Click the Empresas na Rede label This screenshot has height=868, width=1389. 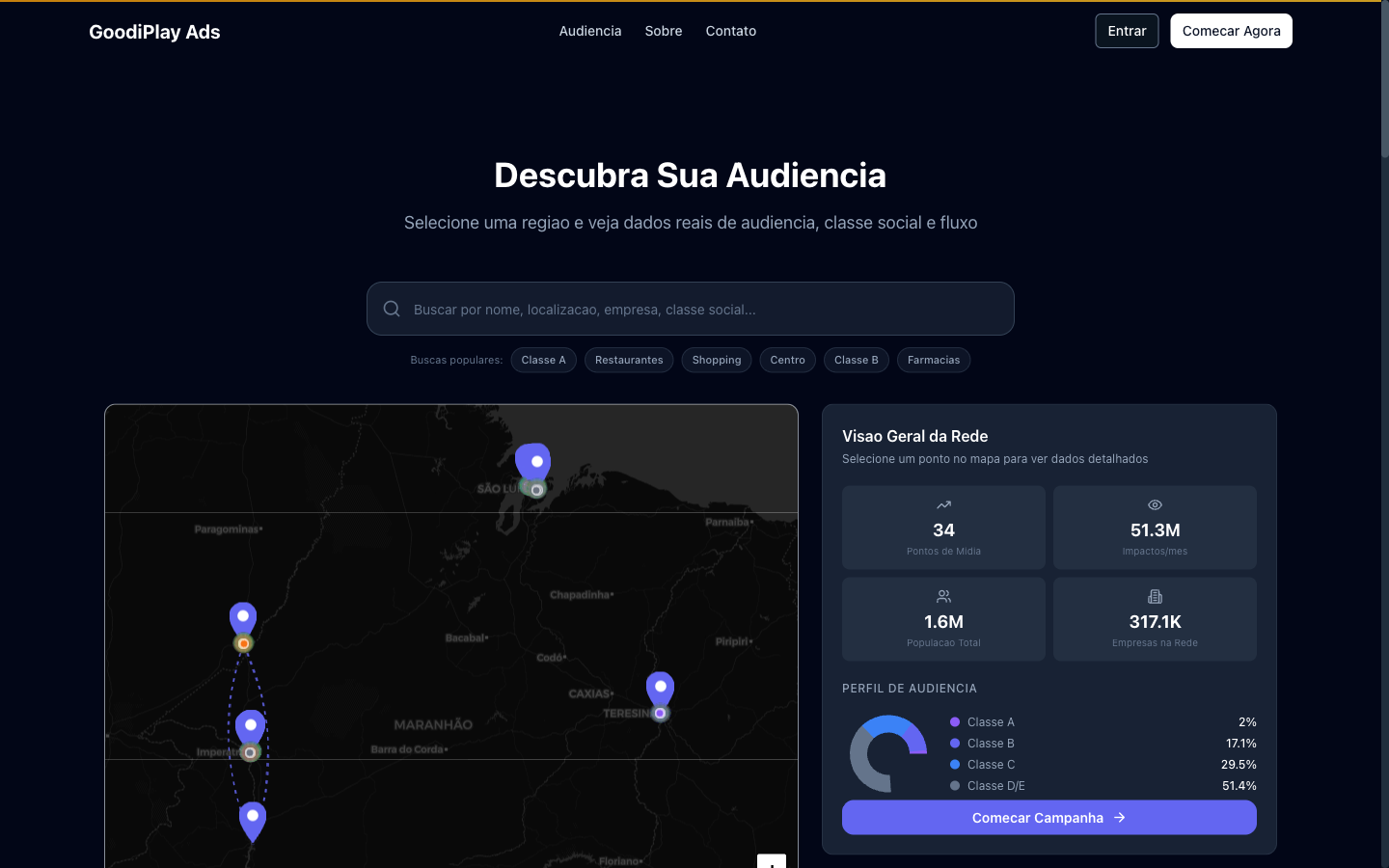pyautogui.click(x=1155, y=643)
